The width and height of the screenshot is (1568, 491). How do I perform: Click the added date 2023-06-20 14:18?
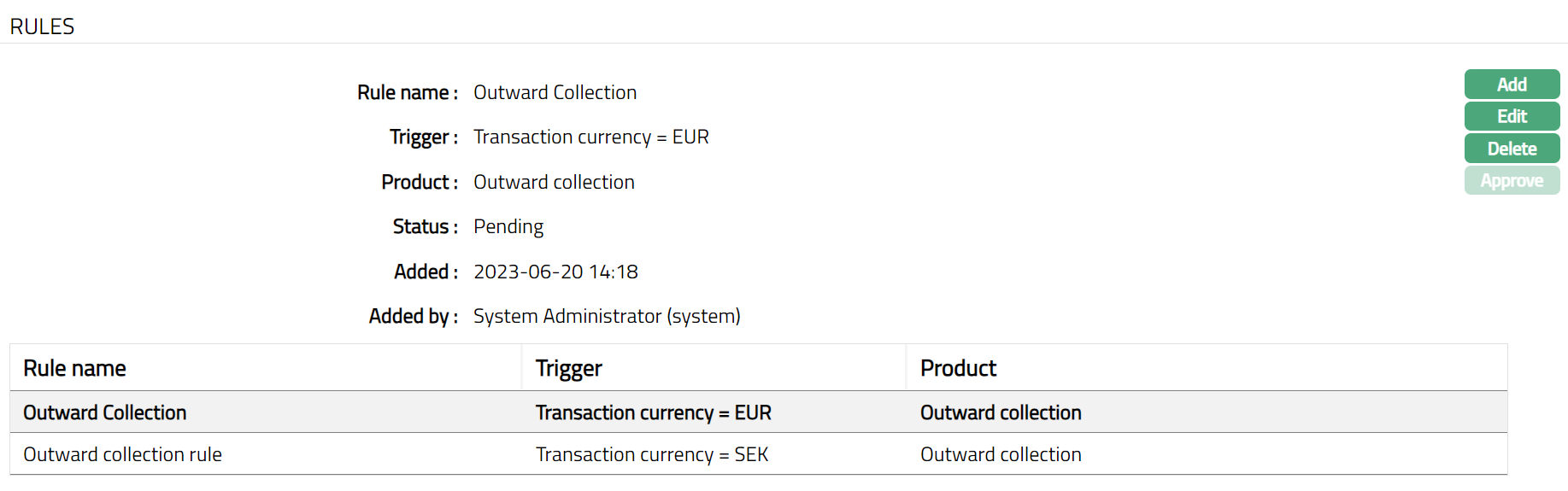click(555, 272)
